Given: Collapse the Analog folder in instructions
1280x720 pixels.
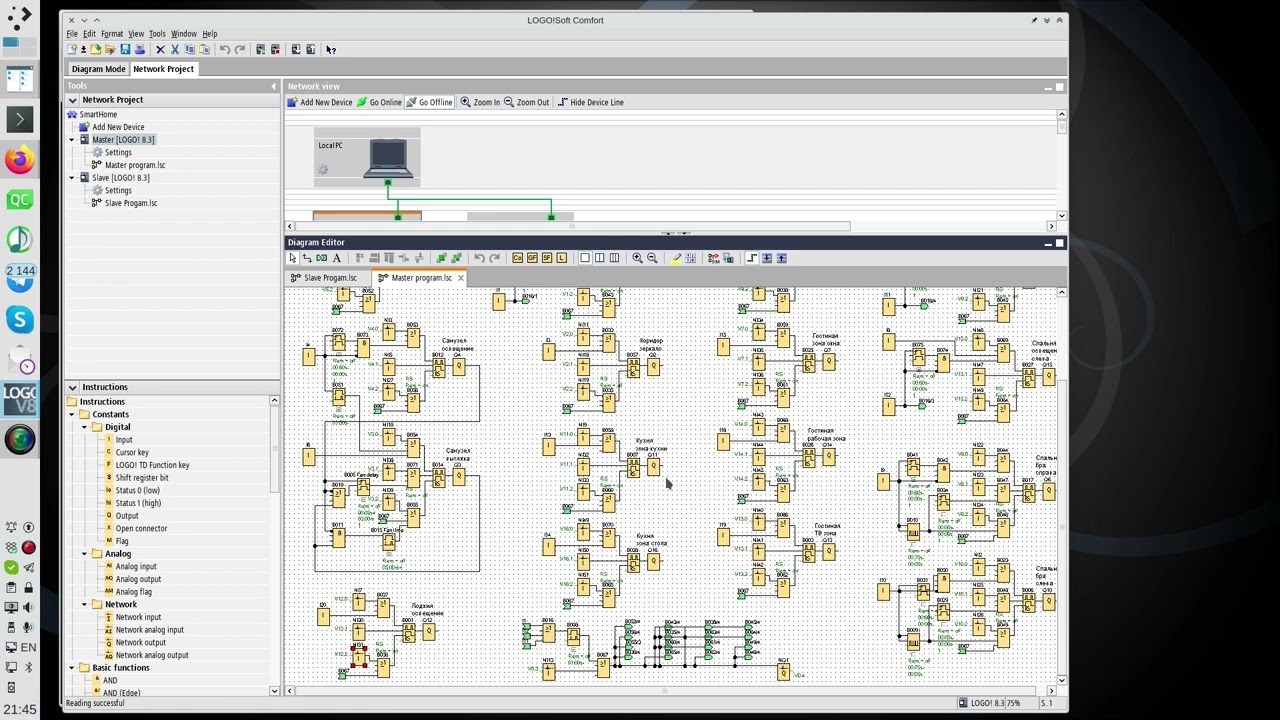Looking at the screenshot, I should tap(85, 554).
